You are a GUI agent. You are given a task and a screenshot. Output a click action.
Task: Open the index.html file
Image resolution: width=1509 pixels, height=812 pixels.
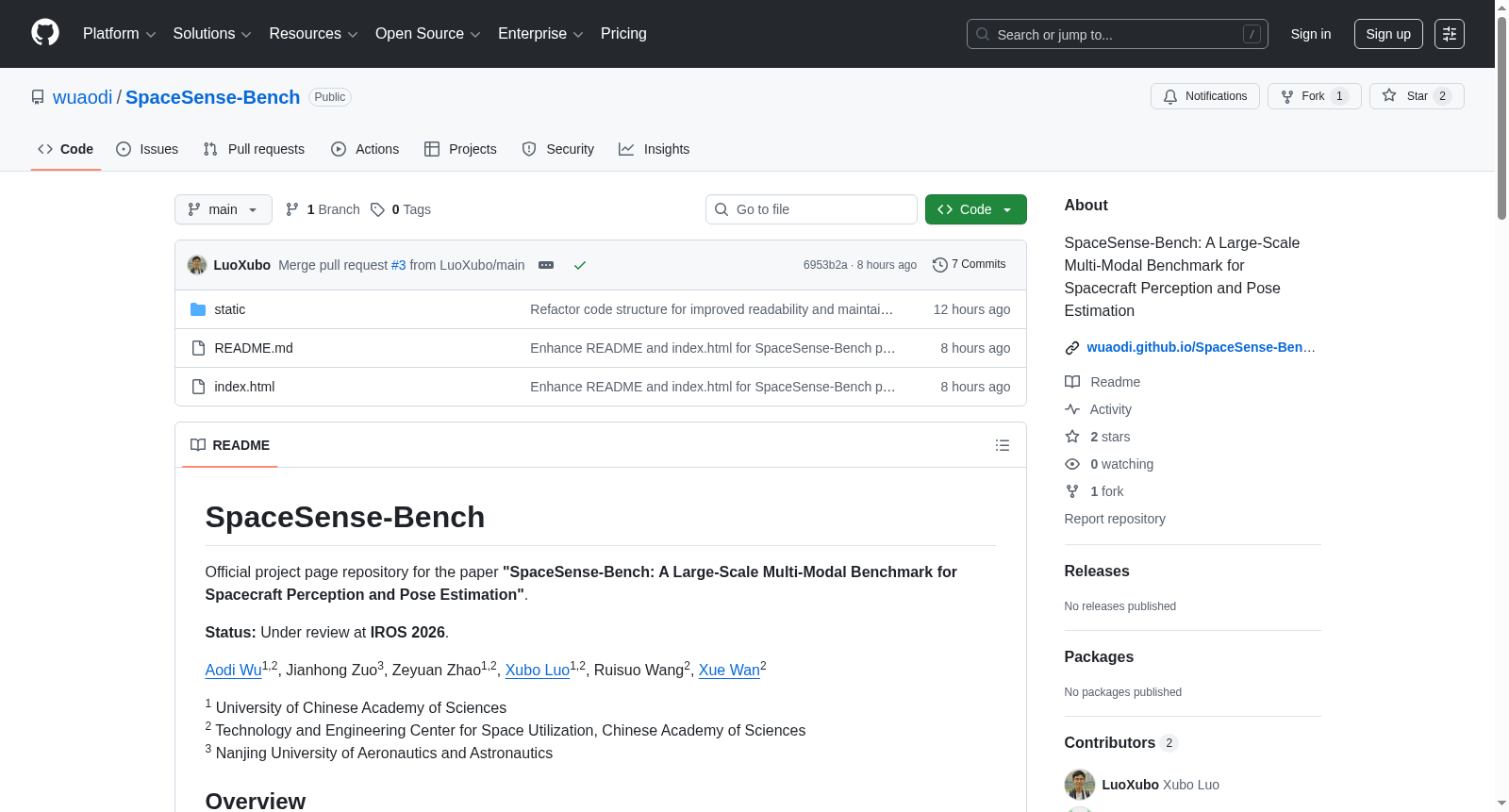(x=245, y=387)
